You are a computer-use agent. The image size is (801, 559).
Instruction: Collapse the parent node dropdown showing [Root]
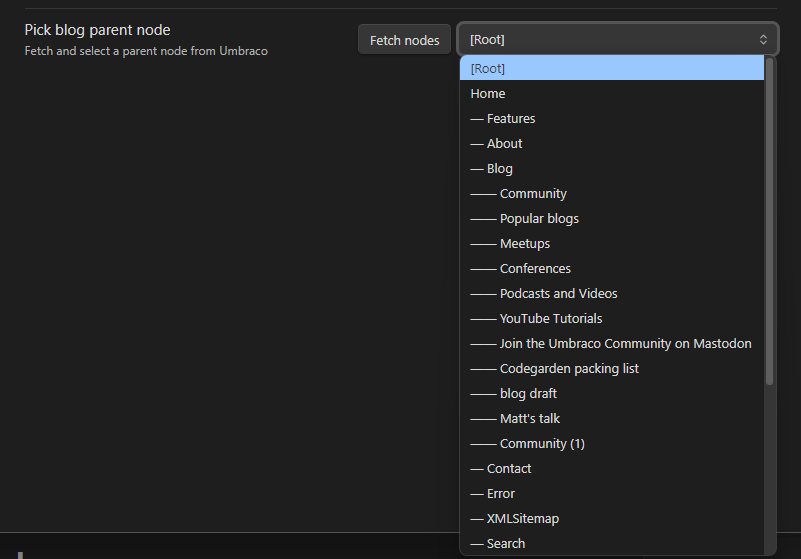click(x=617, y=40)
